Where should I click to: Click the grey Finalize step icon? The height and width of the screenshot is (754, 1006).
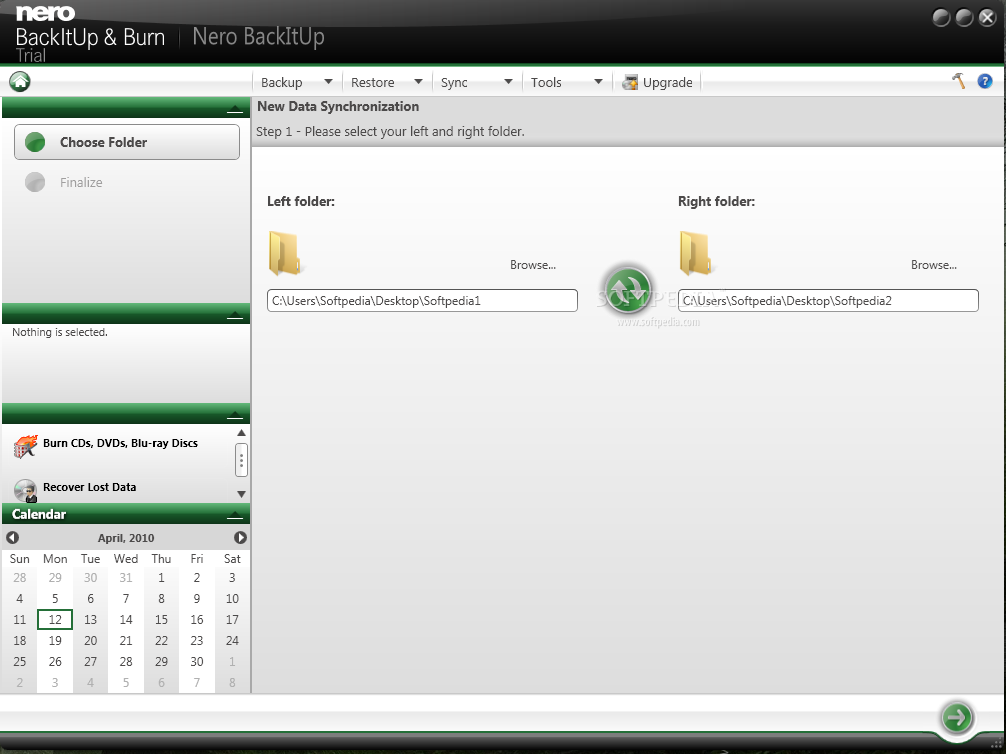(35, 182)
